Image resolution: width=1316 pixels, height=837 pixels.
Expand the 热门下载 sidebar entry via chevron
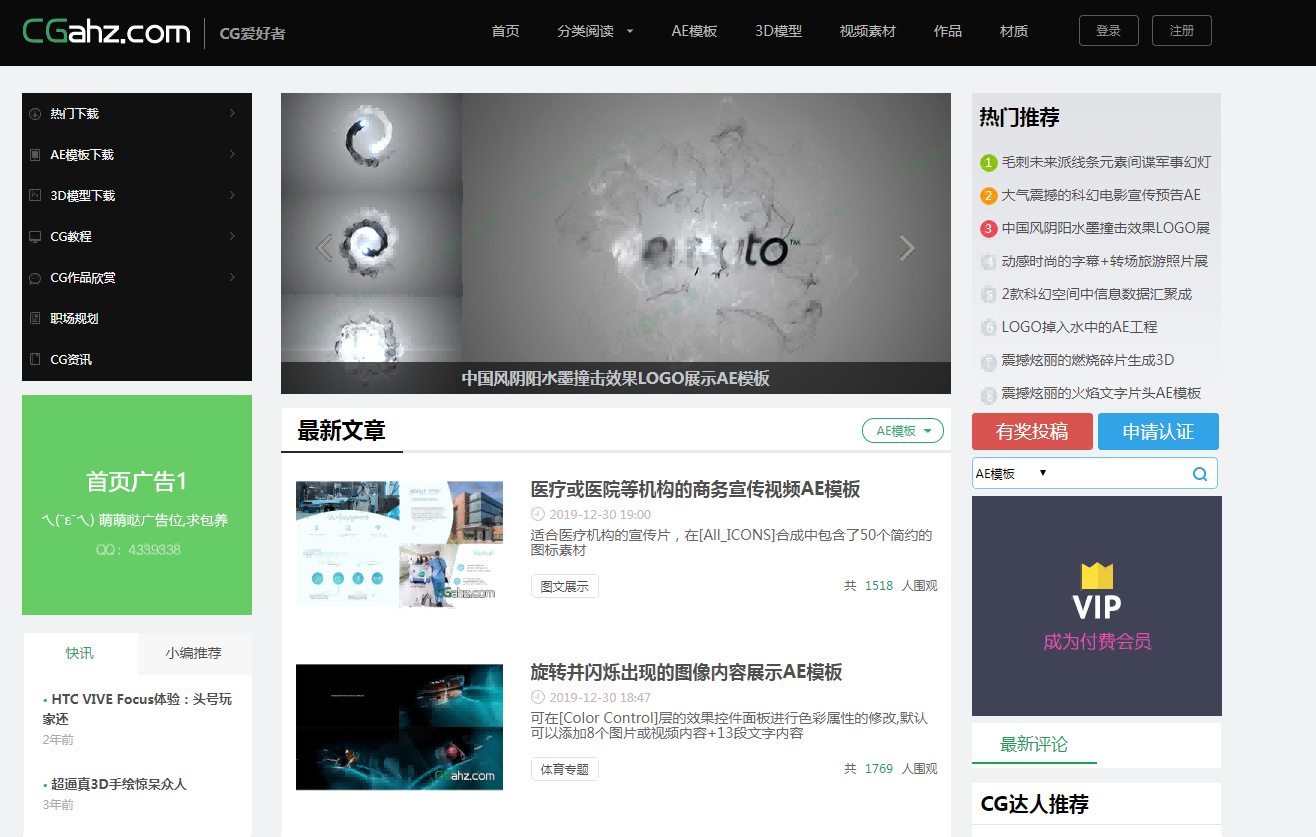[233, 113]
